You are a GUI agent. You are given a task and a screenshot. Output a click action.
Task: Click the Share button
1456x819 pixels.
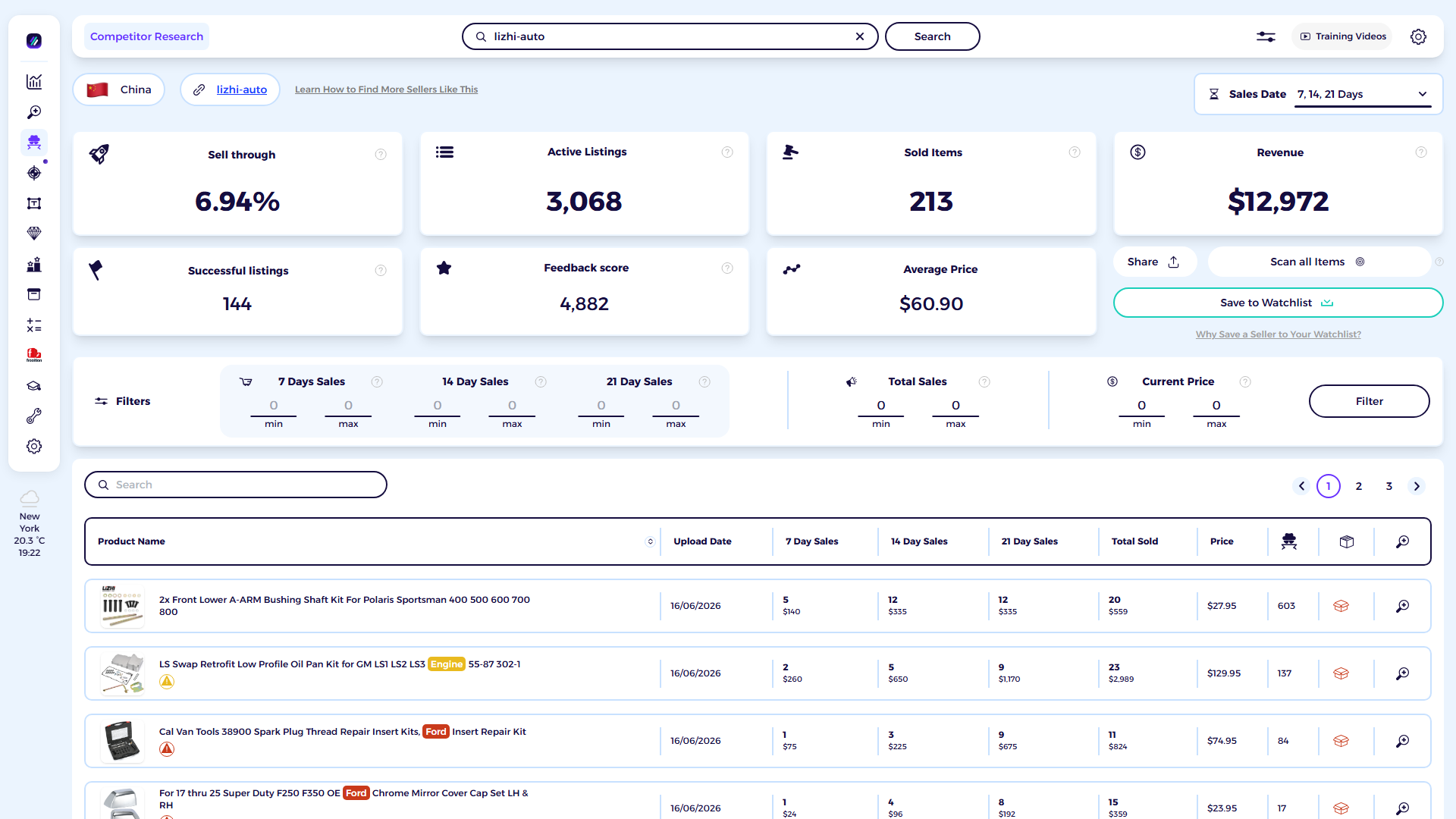click(x=1153, y=262)
